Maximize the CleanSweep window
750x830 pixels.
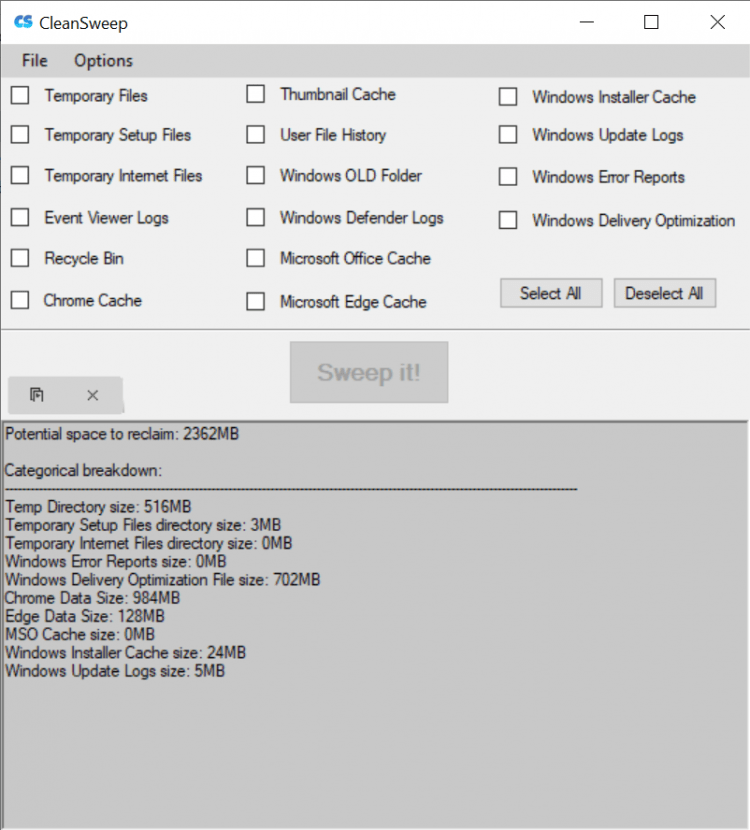[x=651, y=22]
